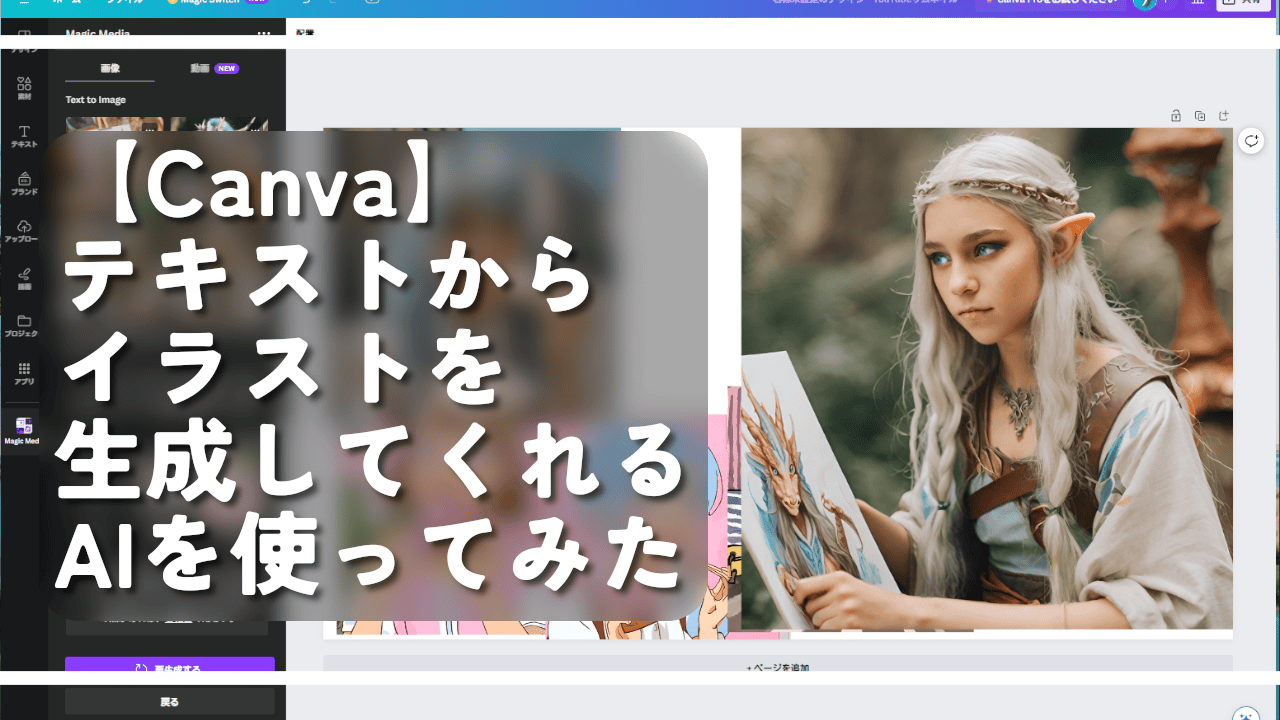
Task: Open the Magic Switch menu item
Action: [x=217, y=2]
